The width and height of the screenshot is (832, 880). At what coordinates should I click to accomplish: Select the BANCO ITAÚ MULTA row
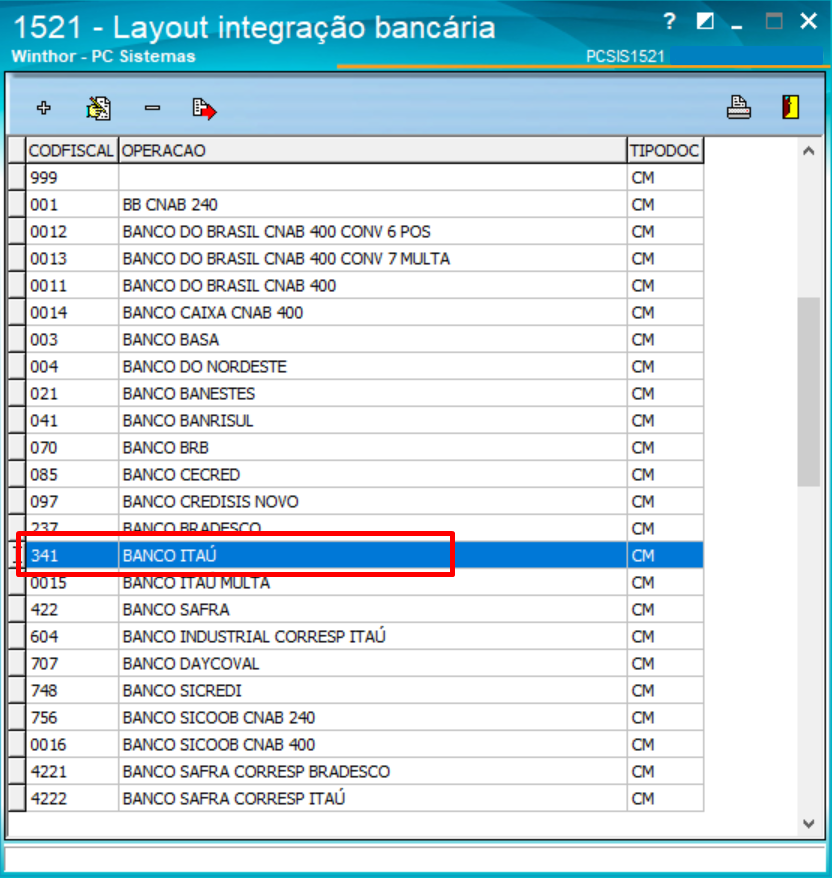pos(356,583)
